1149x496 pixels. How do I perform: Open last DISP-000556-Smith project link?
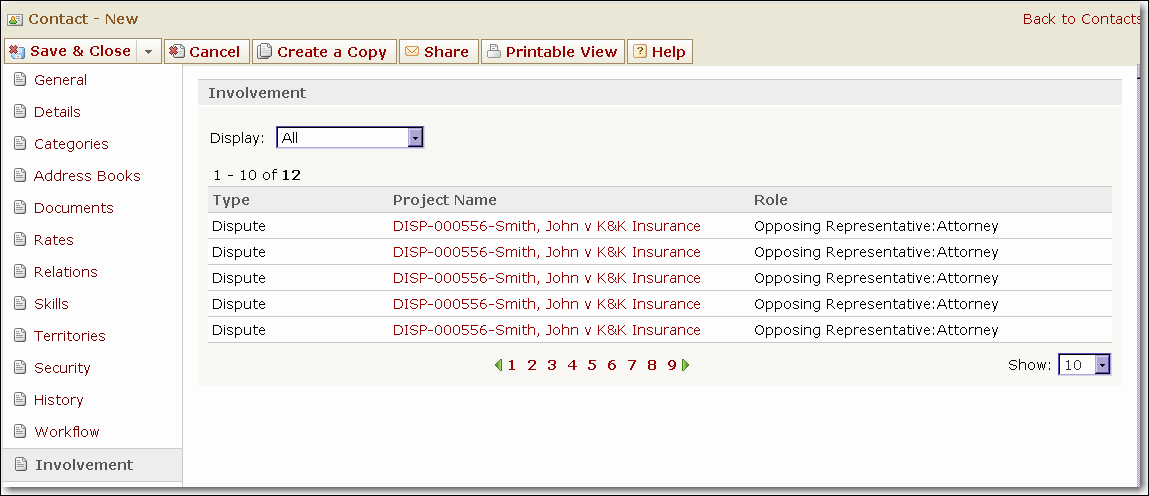click(x=547, y=330)
